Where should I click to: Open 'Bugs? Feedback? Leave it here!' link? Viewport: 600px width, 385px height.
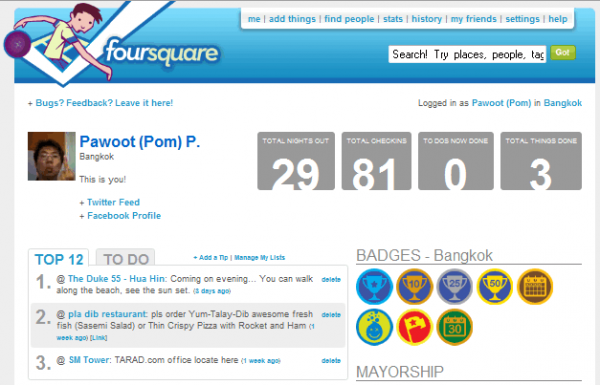(x=104, y=103)
